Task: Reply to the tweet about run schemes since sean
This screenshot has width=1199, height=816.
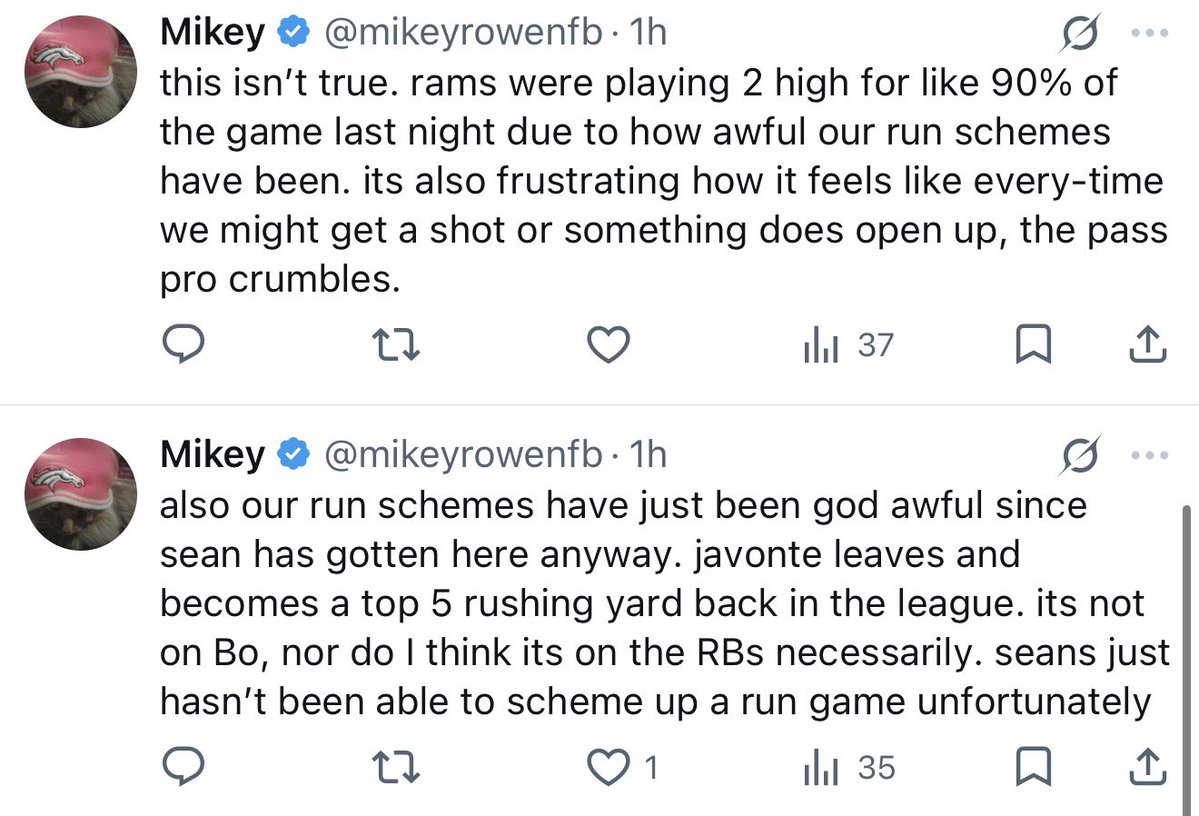Action: pos(183,767)
